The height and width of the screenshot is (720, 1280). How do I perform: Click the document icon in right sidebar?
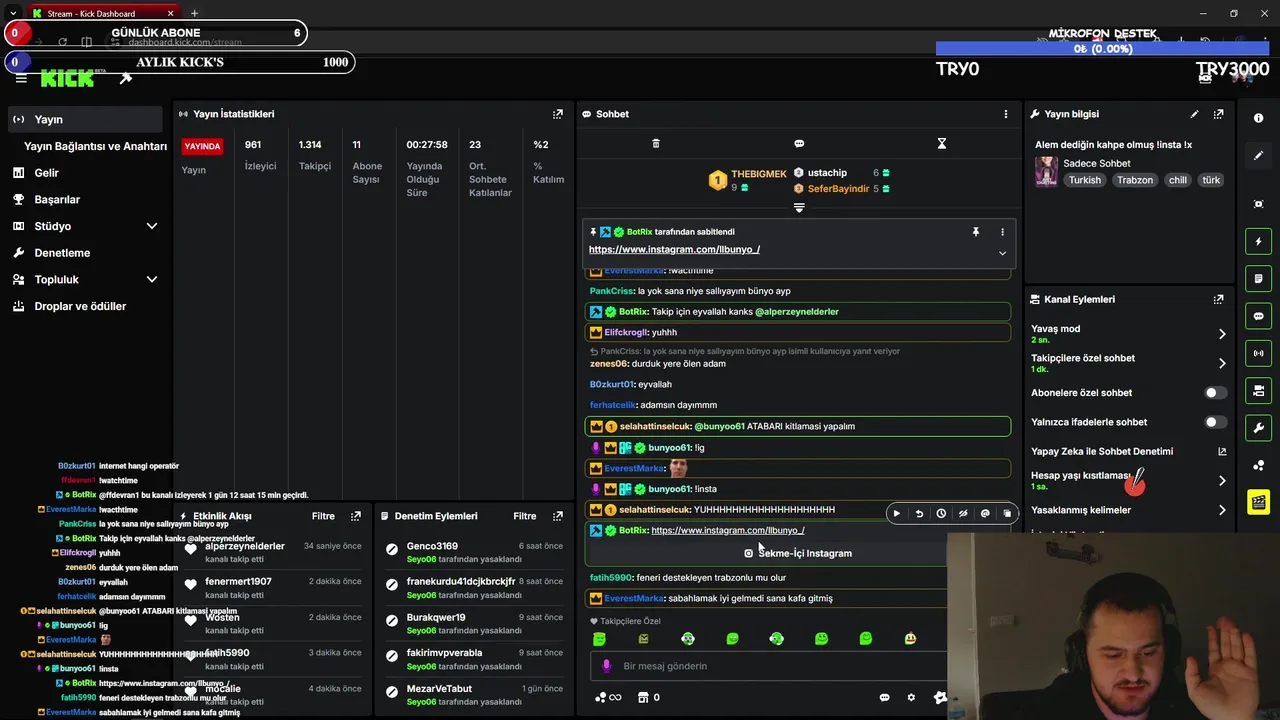(x=1258, y=278)
